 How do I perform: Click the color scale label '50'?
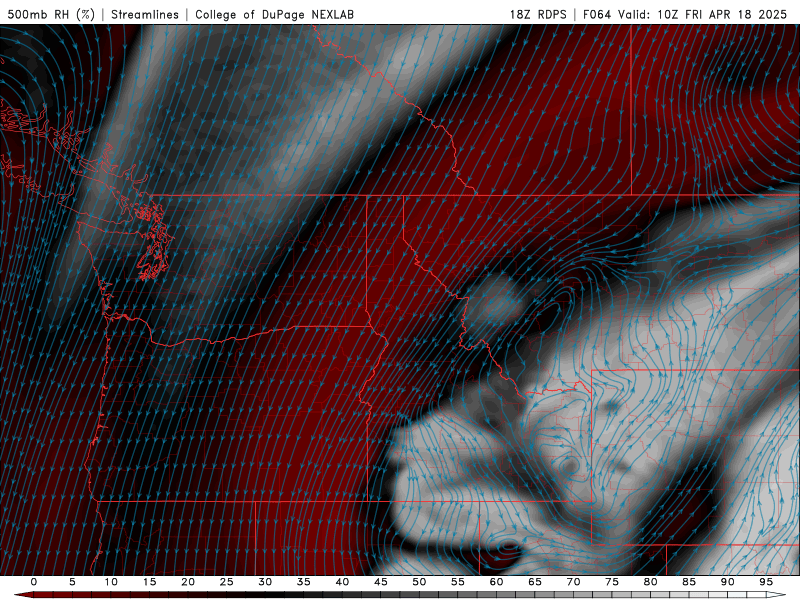[x=419, y=582]
